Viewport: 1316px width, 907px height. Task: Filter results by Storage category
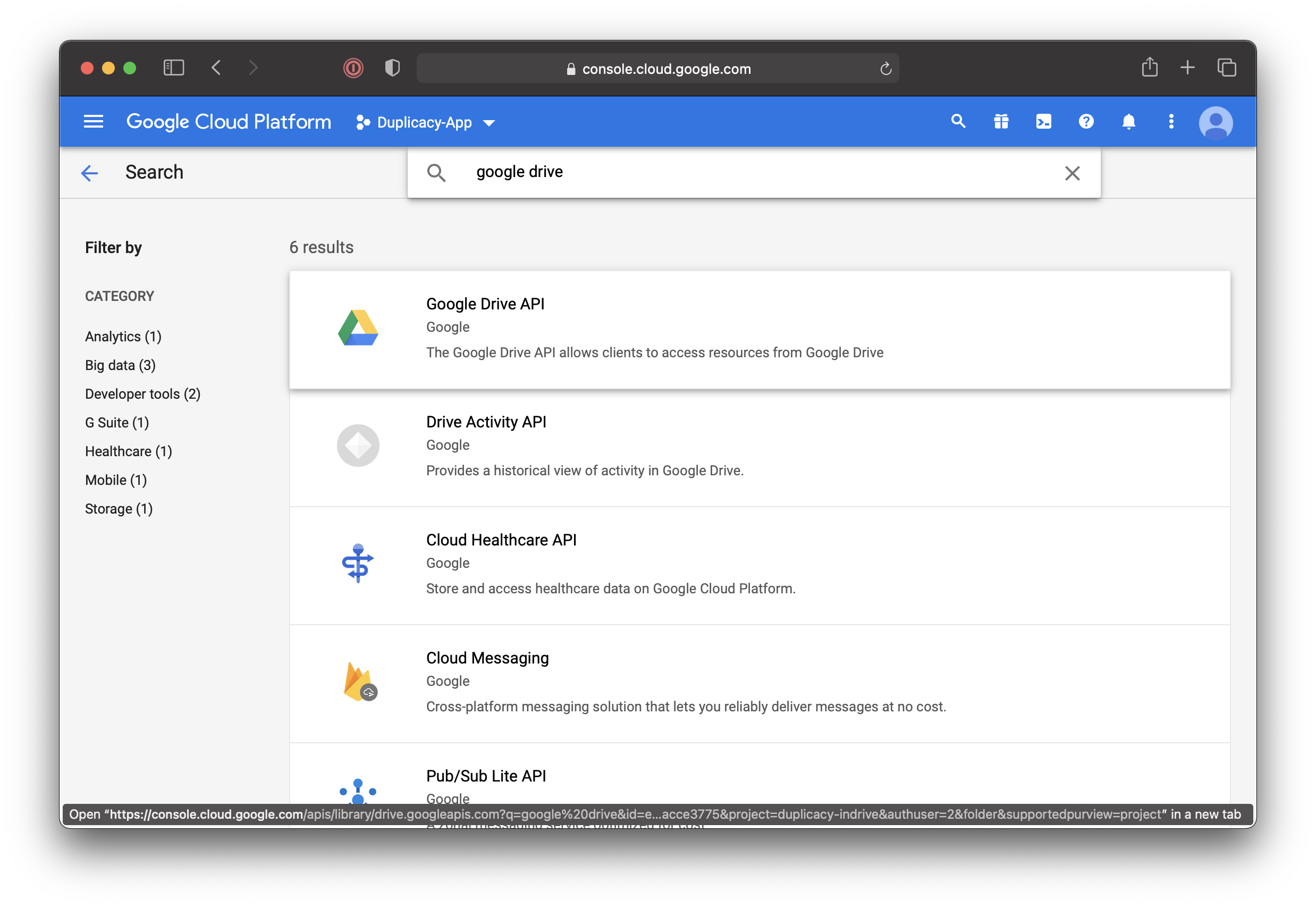[x=119, y=509]
